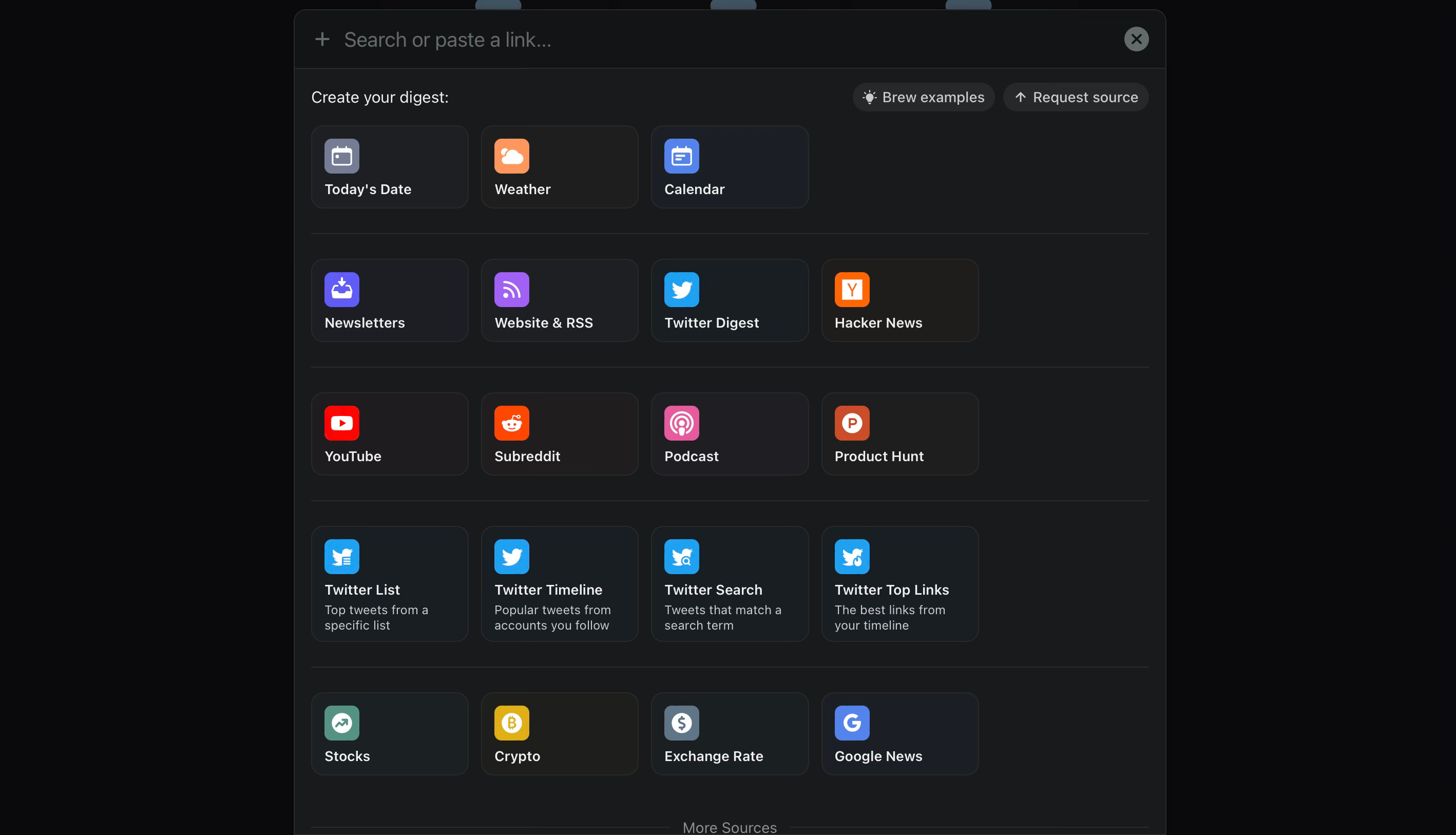The width and height of the screenshot is (1456, 835).
Task: Click the Exchange Rate dollar icon
Action: 682,723
